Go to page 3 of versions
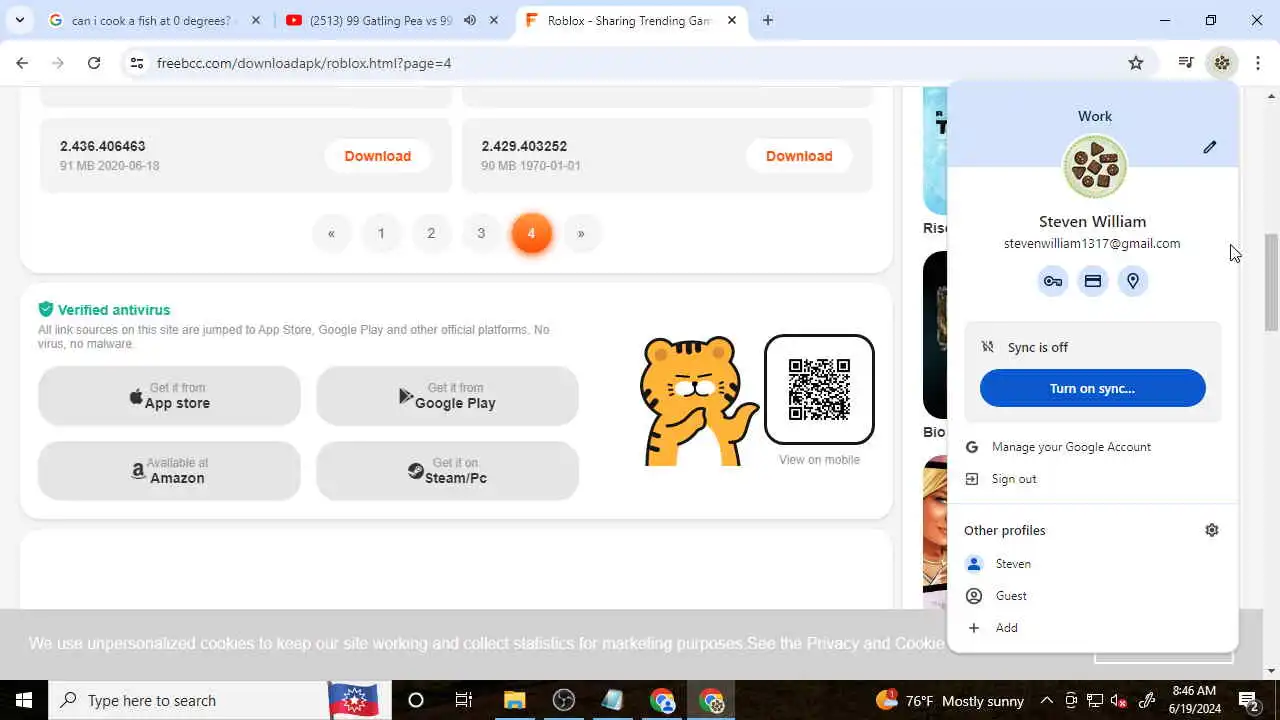This screenshot has width=1280, height=720. [481, 233]
